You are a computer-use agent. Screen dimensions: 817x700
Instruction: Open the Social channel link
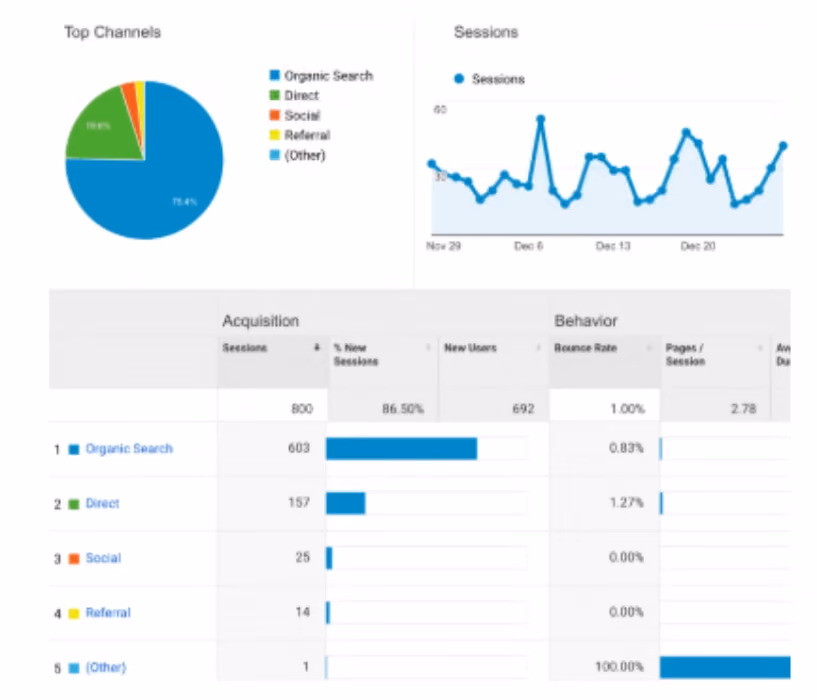click(x=103, y=558)
